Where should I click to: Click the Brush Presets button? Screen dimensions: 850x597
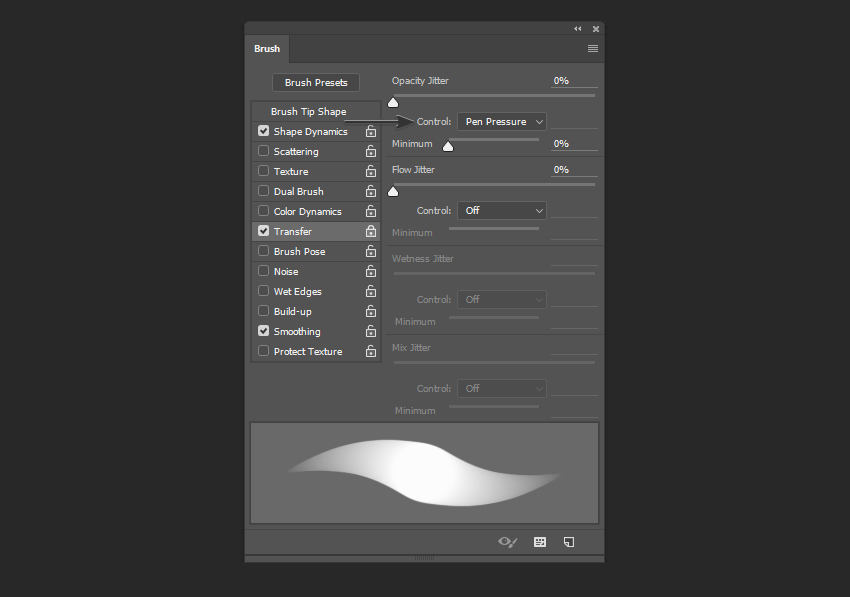point(316,82)
